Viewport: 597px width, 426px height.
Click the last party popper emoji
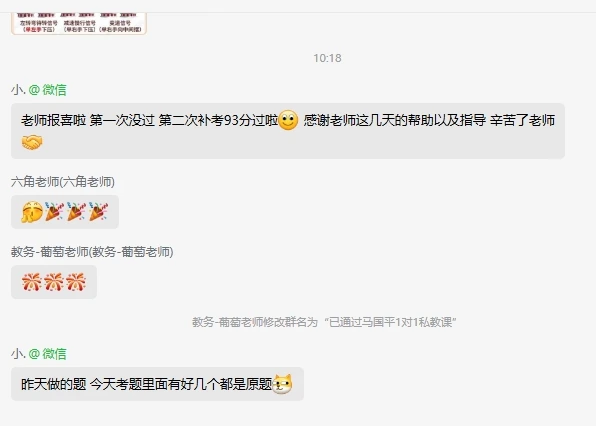[99, 212]
